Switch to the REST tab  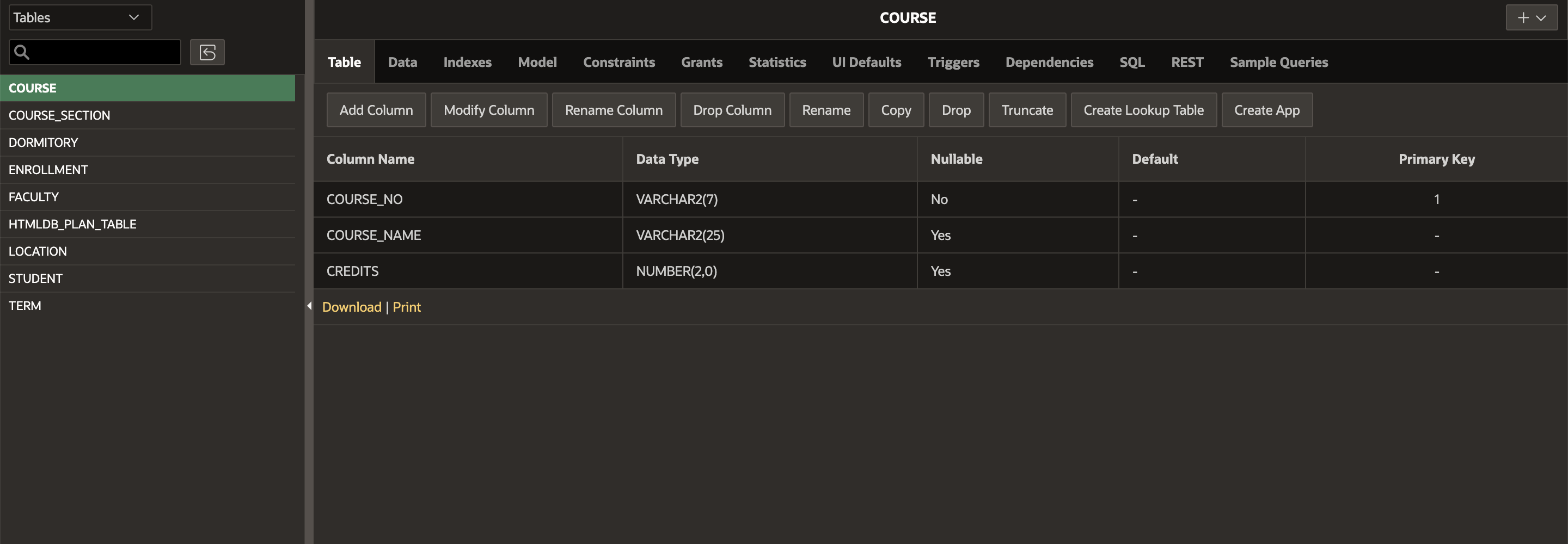[1187, 62]
